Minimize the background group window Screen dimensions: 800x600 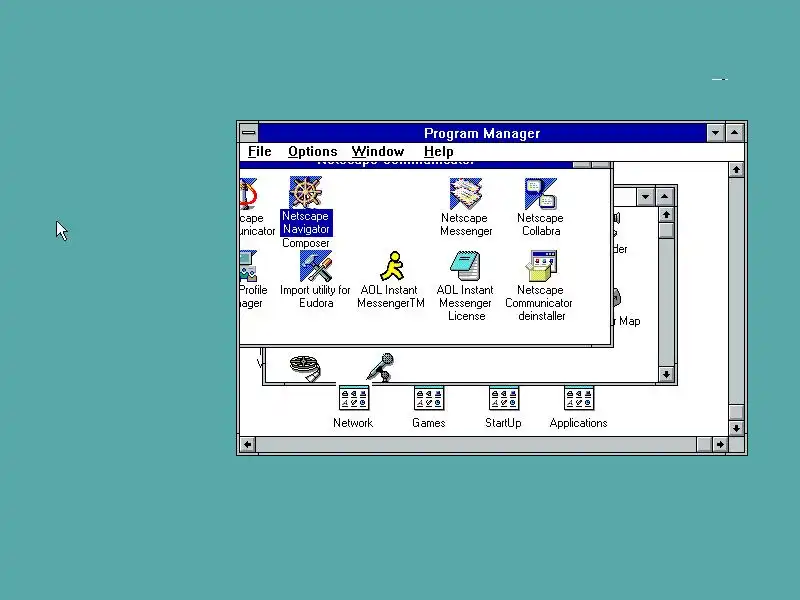click(x=645, y=197)
